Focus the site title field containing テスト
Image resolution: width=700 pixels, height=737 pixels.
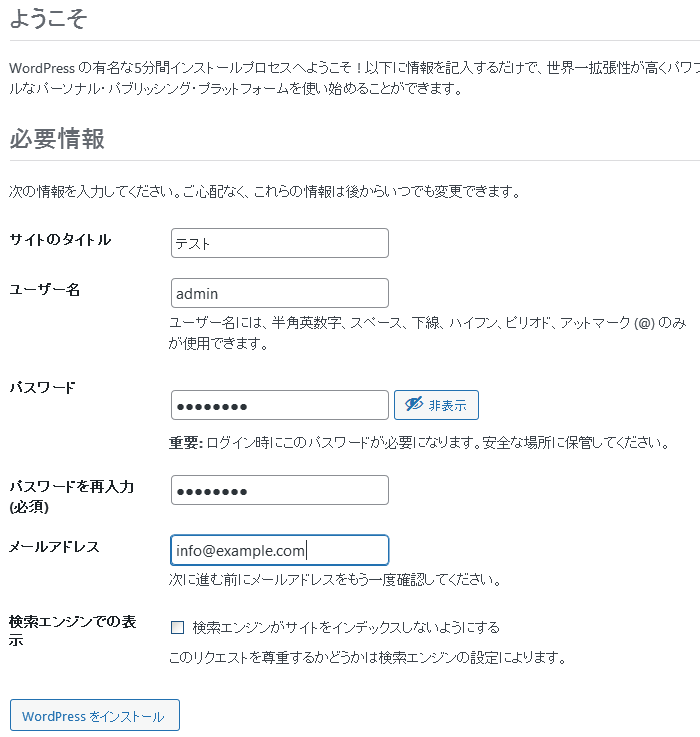click(x=280, y=243)
